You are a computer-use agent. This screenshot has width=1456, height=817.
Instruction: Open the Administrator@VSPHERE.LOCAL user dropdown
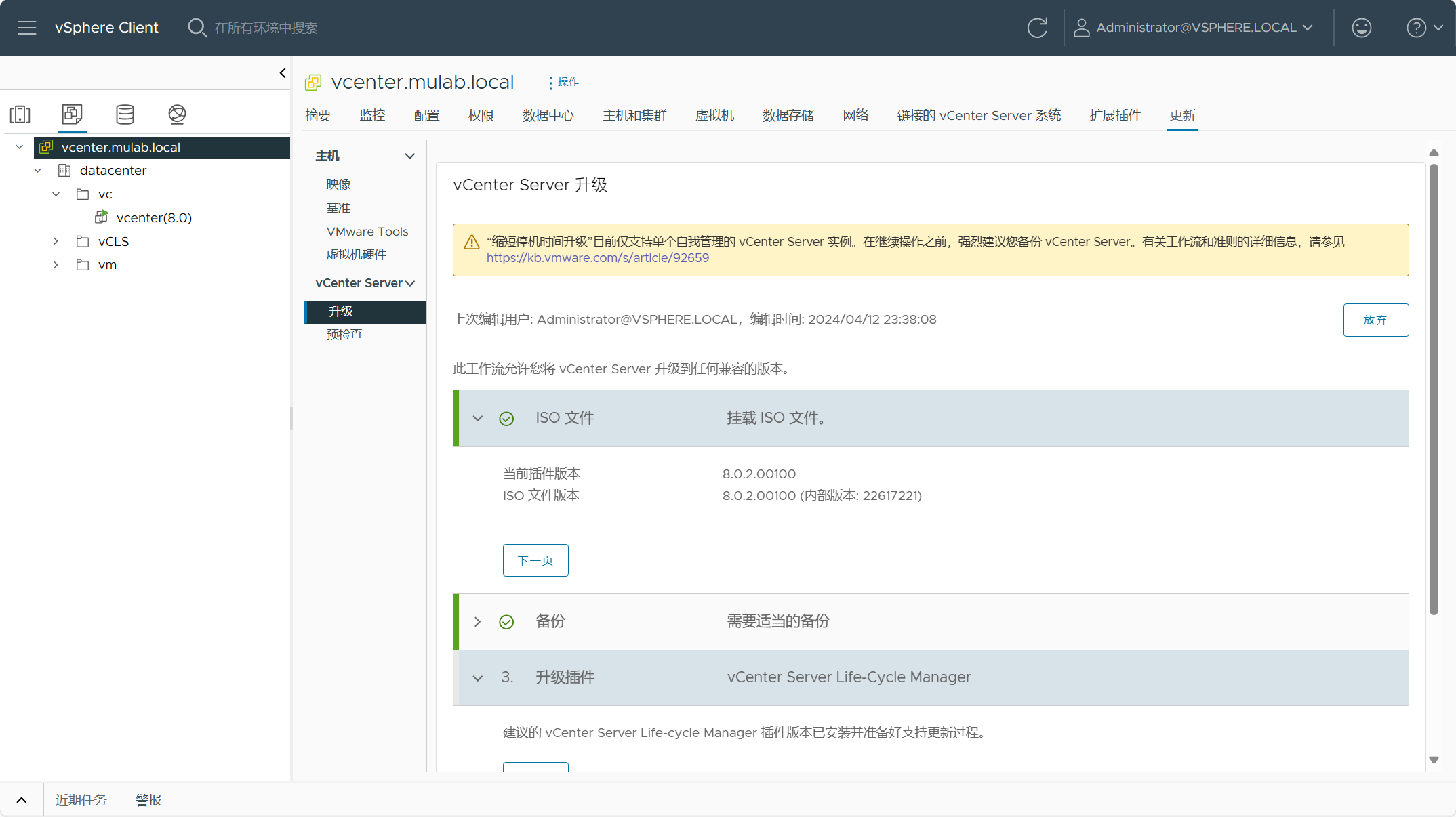click(1194, 28)
